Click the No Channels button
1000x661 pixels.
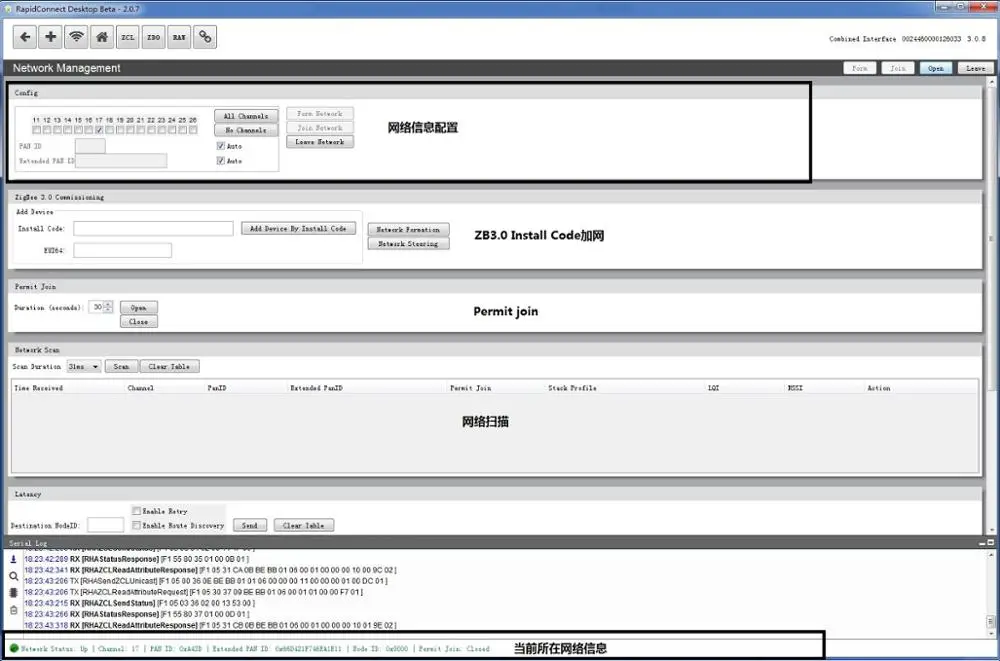246,130
